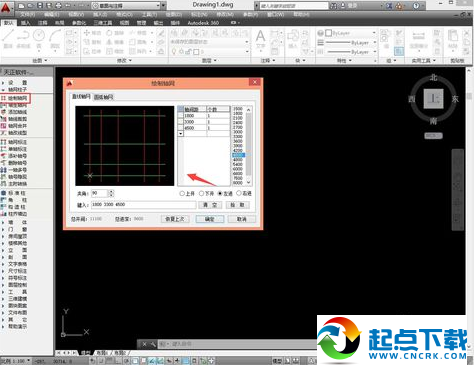This screenshot has width=474, height=365.
Task: Open the Autodesk 360 ribbon tab
Action: pos(203,23)
